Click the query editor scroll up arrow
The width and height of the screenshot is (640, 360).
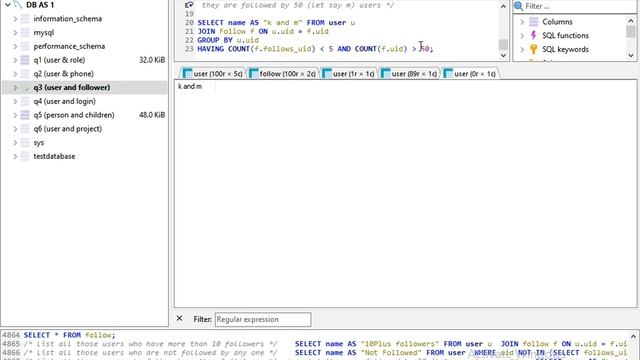coord(503,7)
